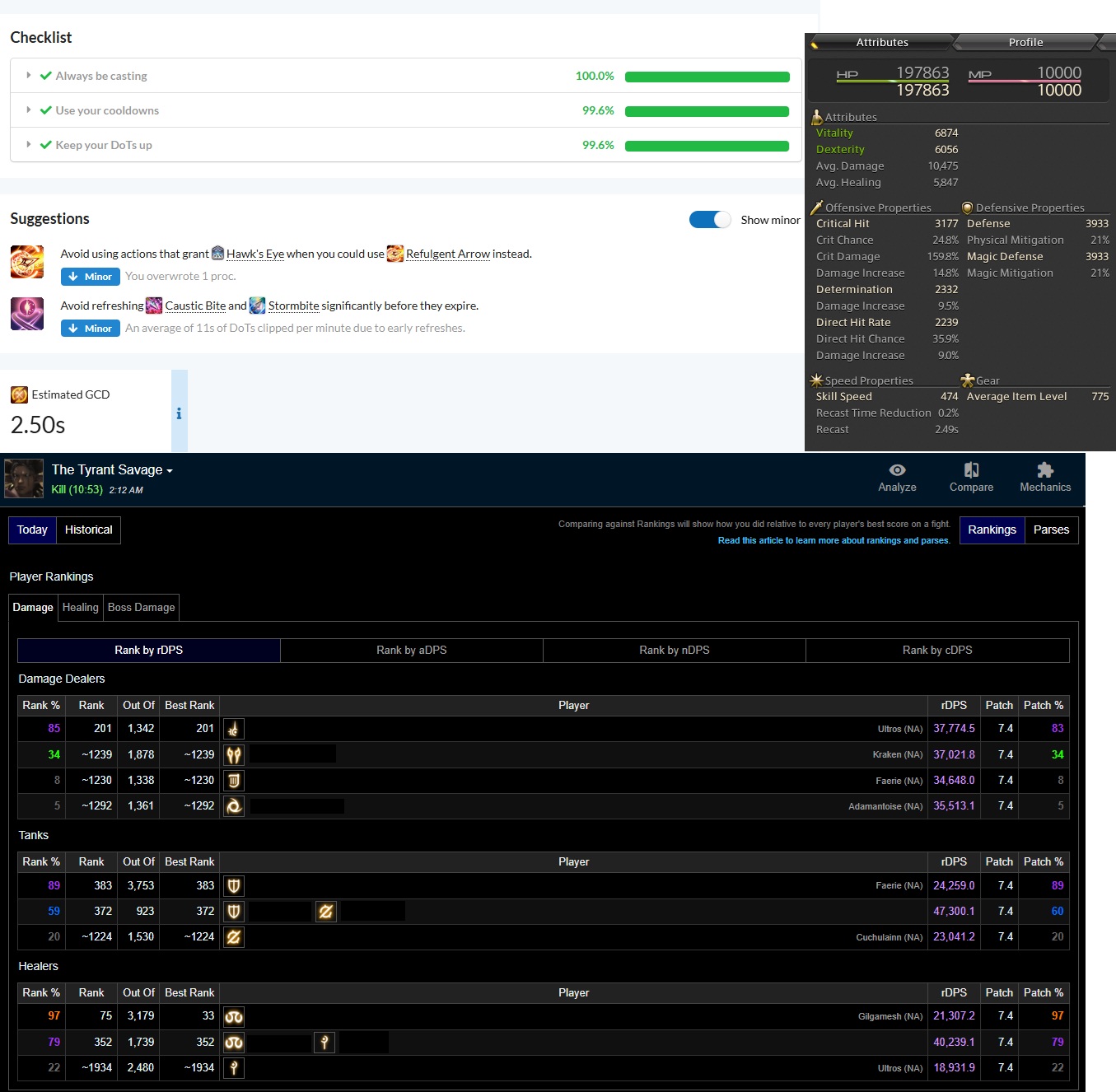This screenshot has width=1116, height=1092.
Task: Expand the Keep your DoTs up row
Action: tap(406, 145)
